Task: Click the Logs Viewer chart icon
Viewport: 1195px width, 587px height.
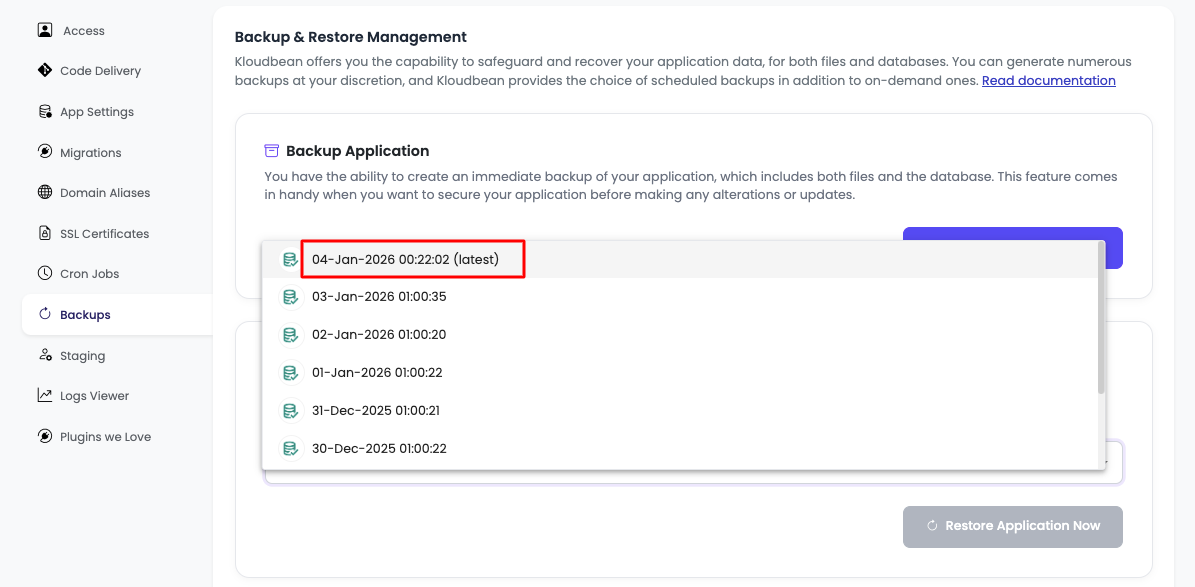Action: (x=45, y=396)
